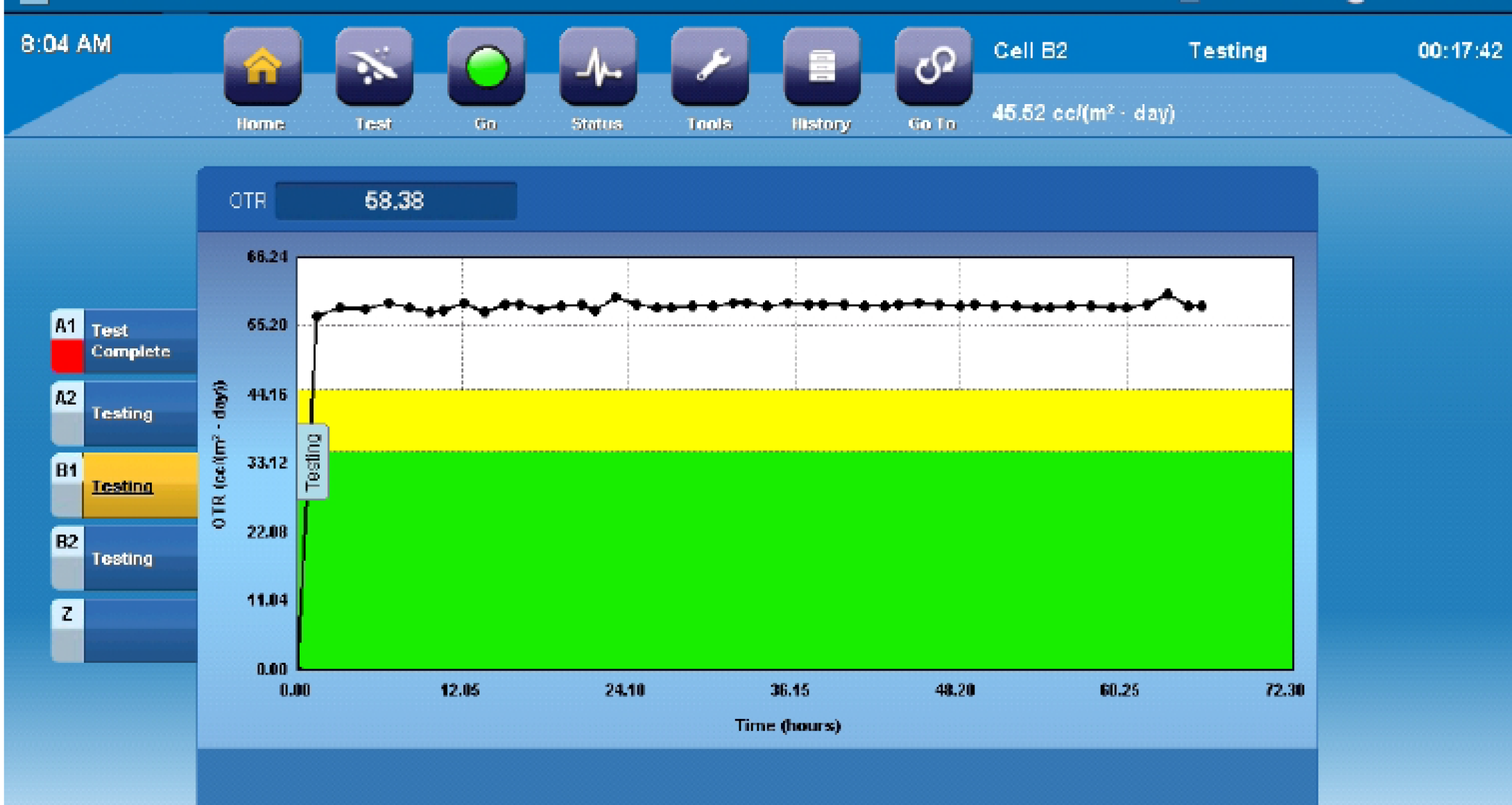This screenshot has height=805, width=1512.
Task: View the History icon
Action: 822,68
